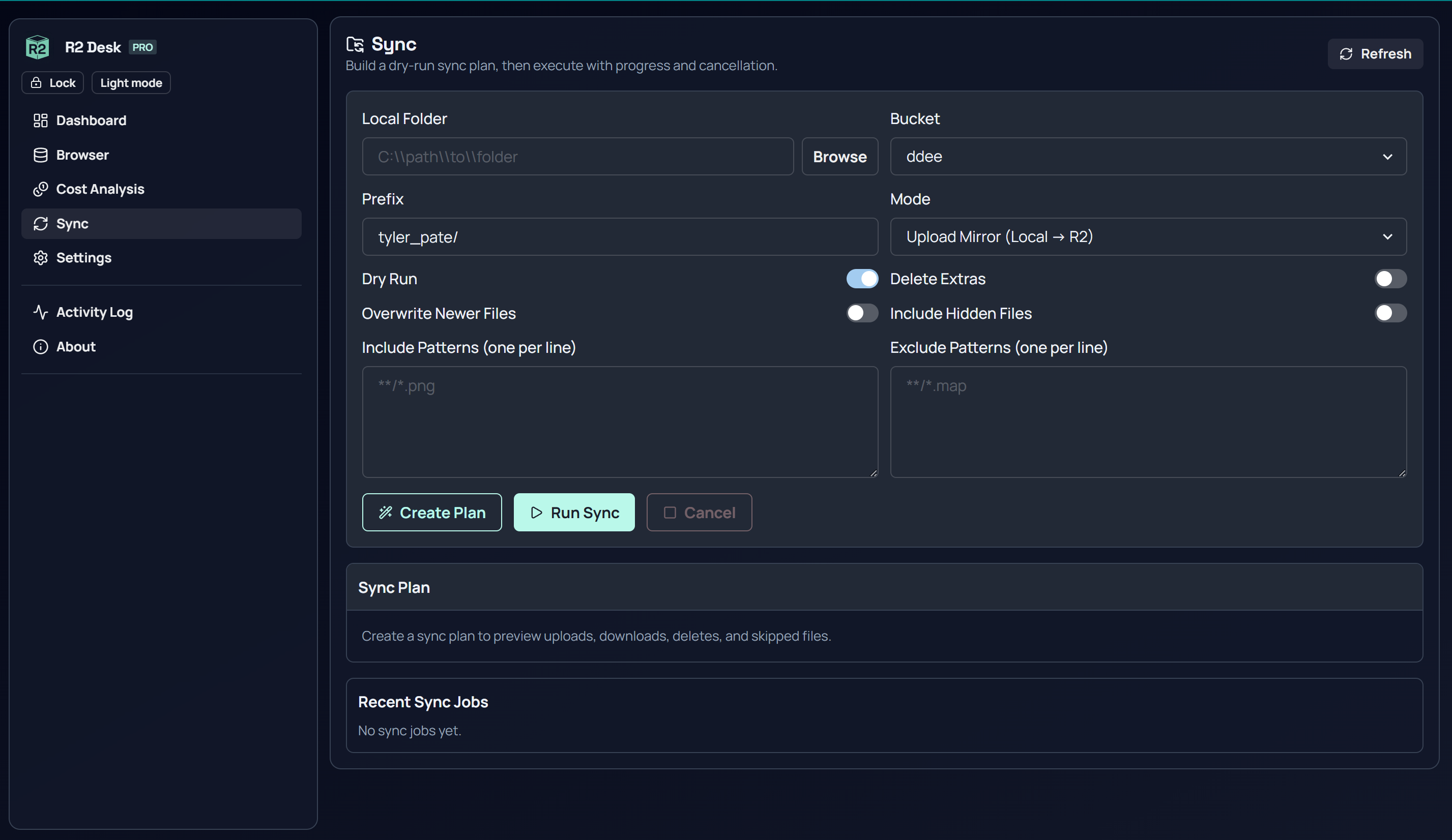Click the Sync refresh-arrows icon in sidebar

tap(40, 224)
